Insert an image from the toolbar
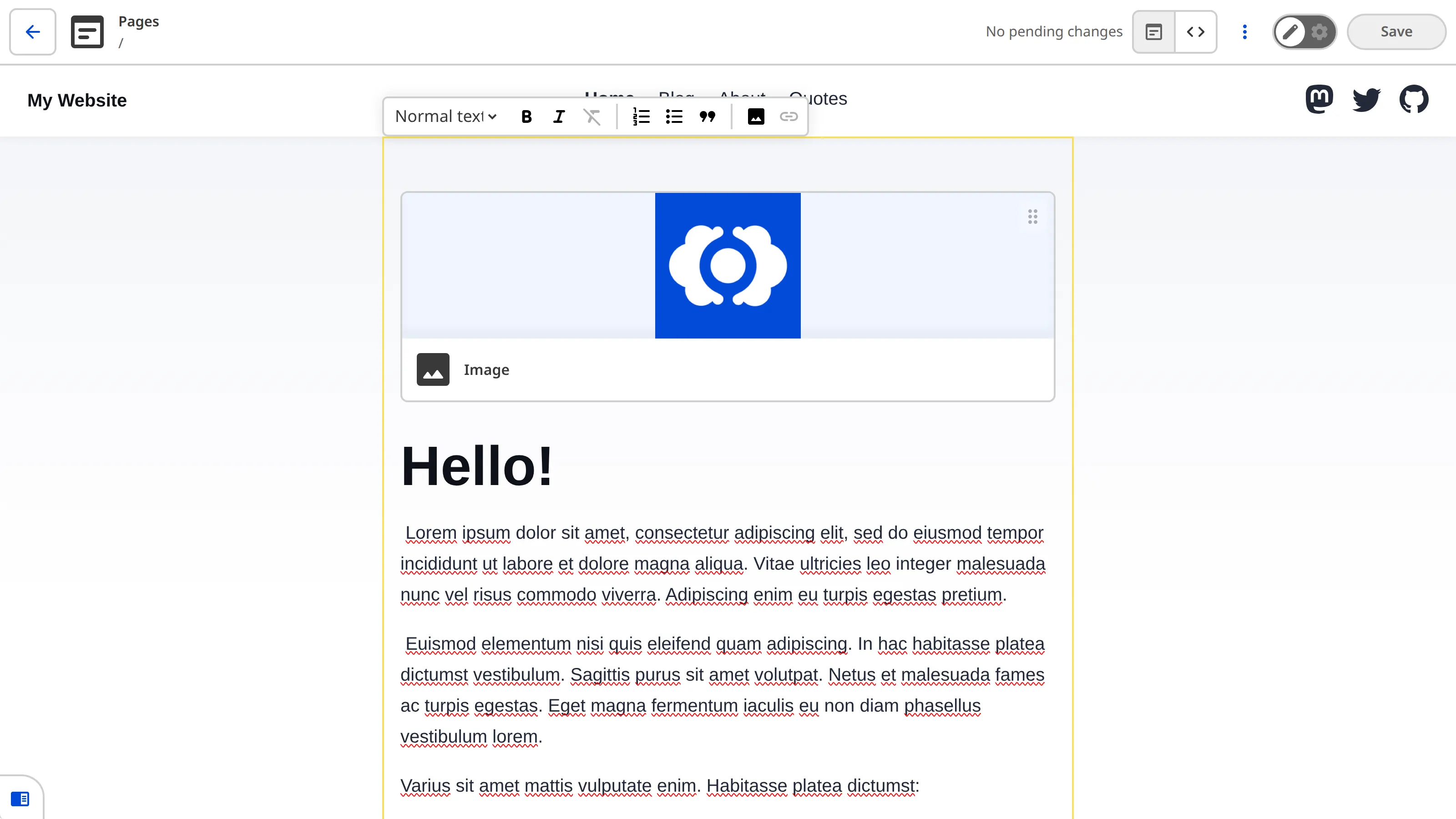Screen dimensions: 1456x819 click(756, 116)
